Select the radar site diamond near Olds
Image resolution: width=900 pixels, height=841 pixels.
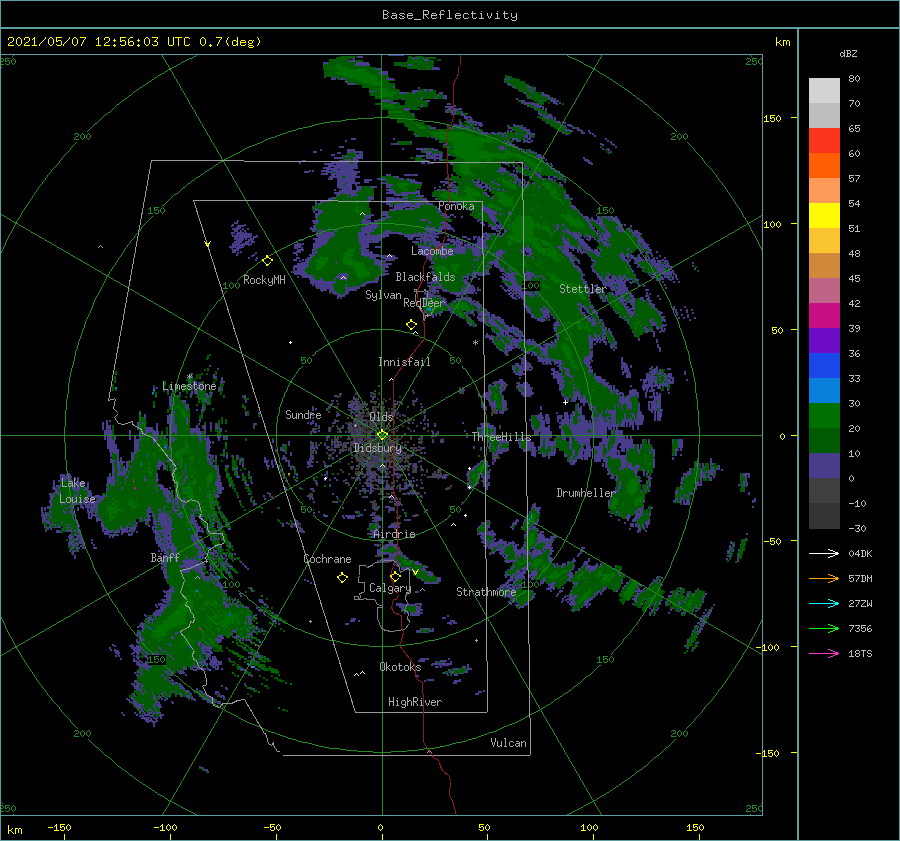[x=382, y=435]
